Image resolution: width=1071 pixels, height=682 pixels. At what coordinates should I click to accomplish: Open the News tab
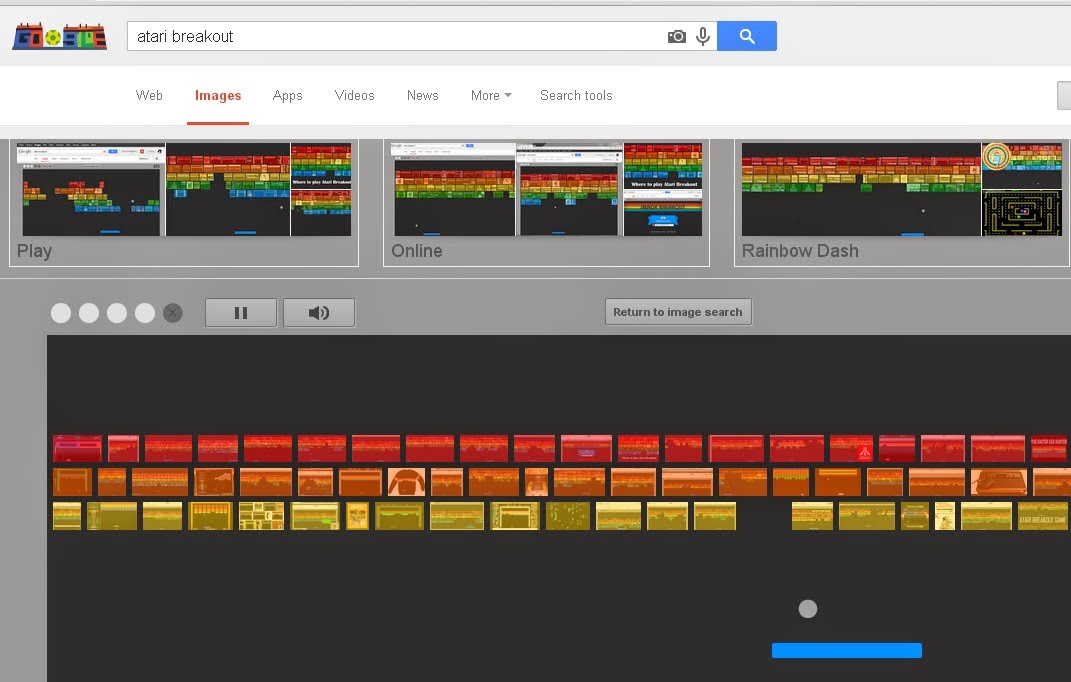pos(422,96)
